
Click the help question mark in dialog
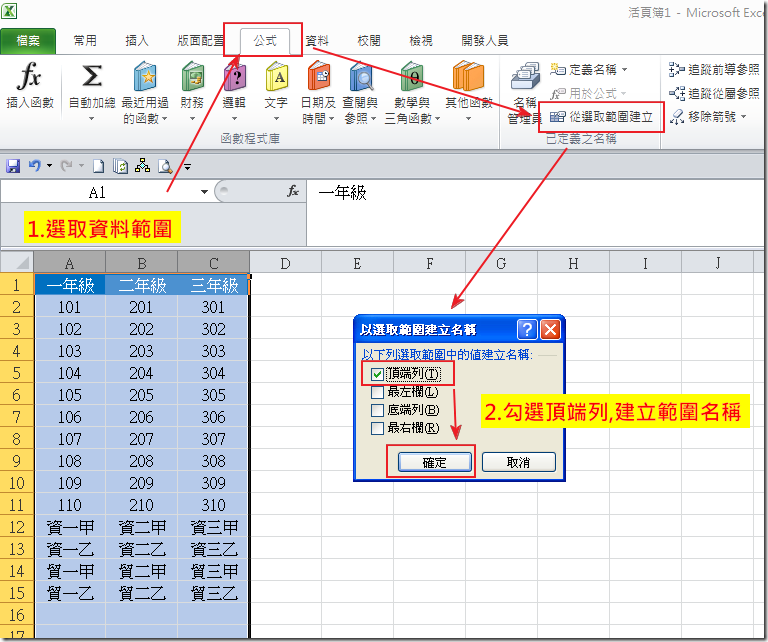coord(527,330)
